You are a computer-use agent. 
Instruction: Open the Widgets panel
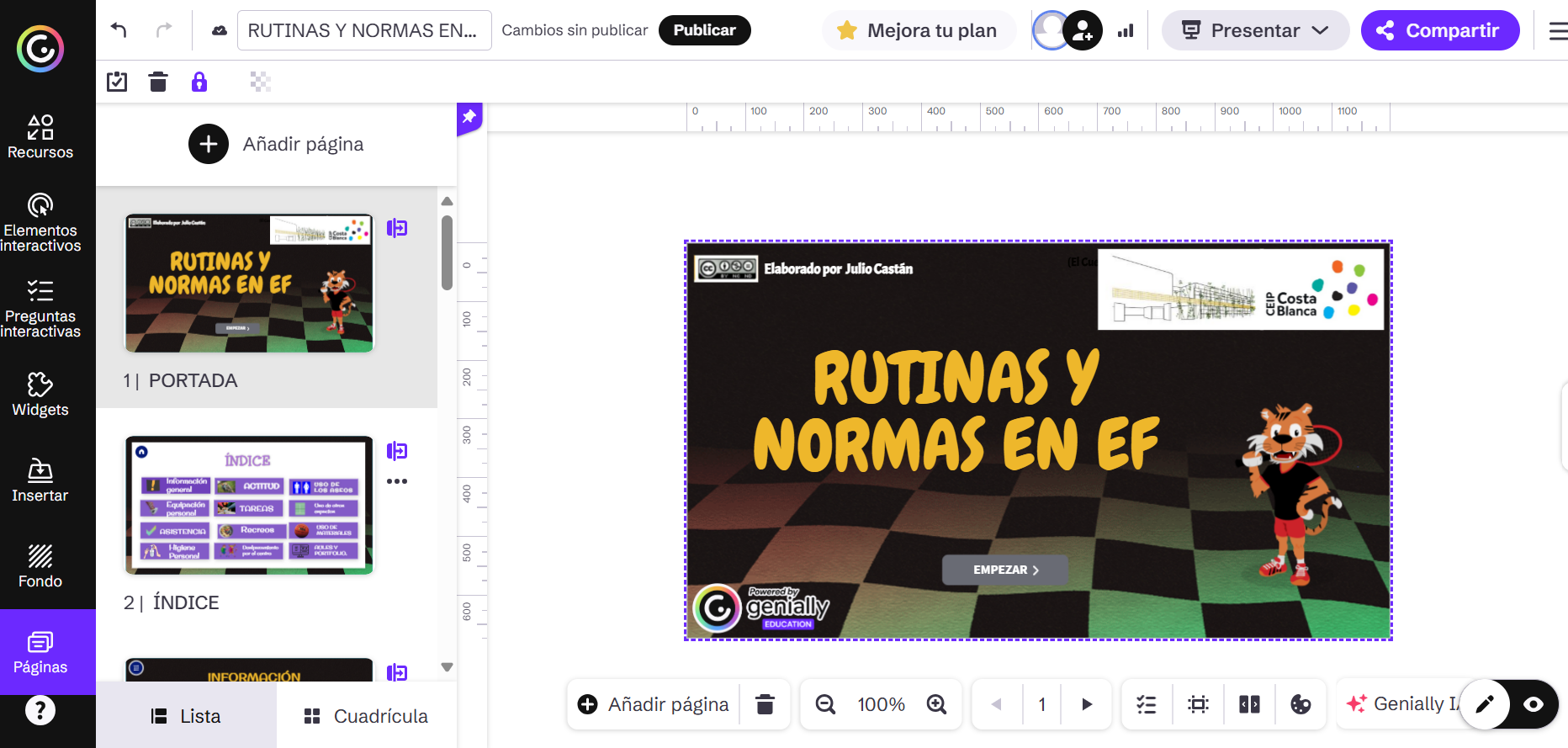click(40, 394)
